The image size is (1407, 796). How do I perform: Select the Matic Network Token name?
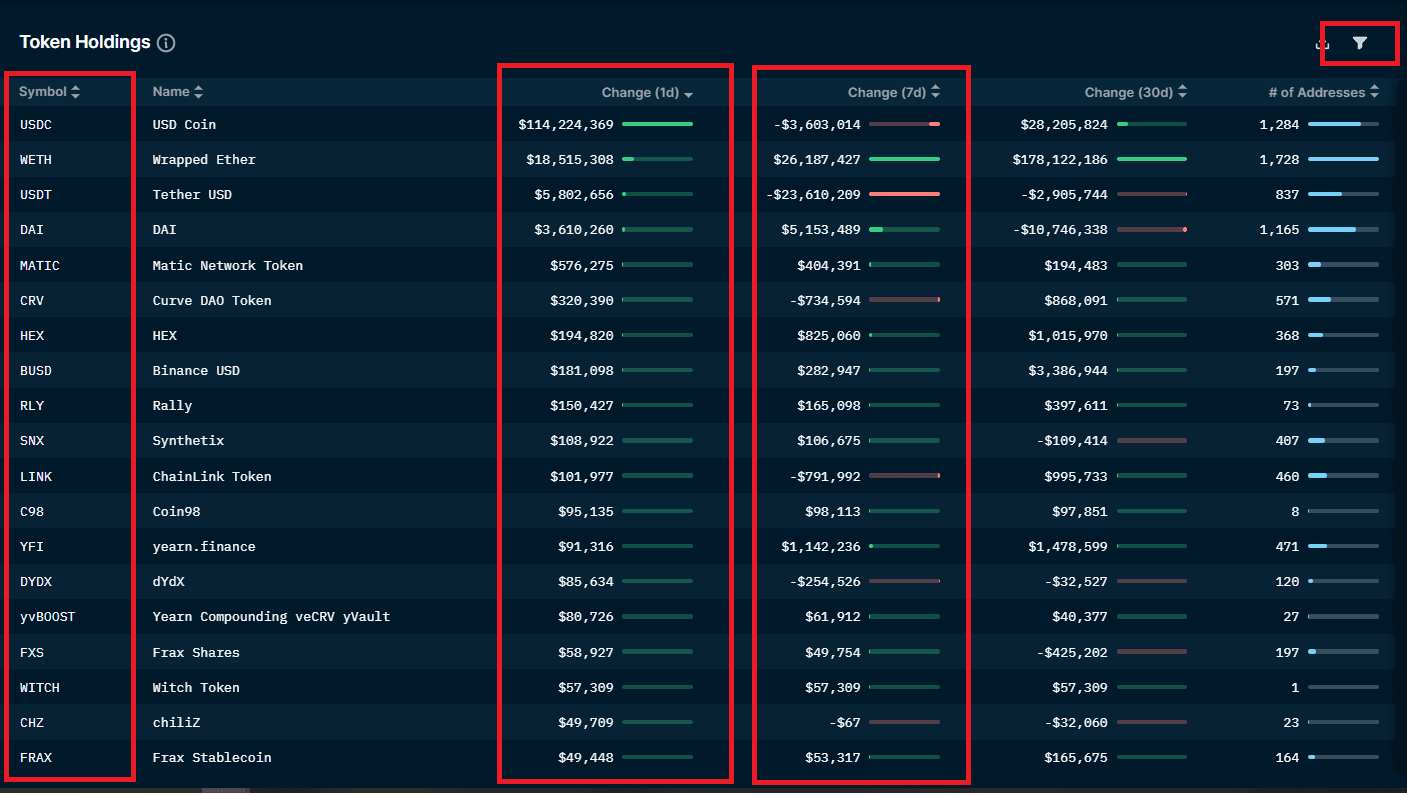coord(228,266)
